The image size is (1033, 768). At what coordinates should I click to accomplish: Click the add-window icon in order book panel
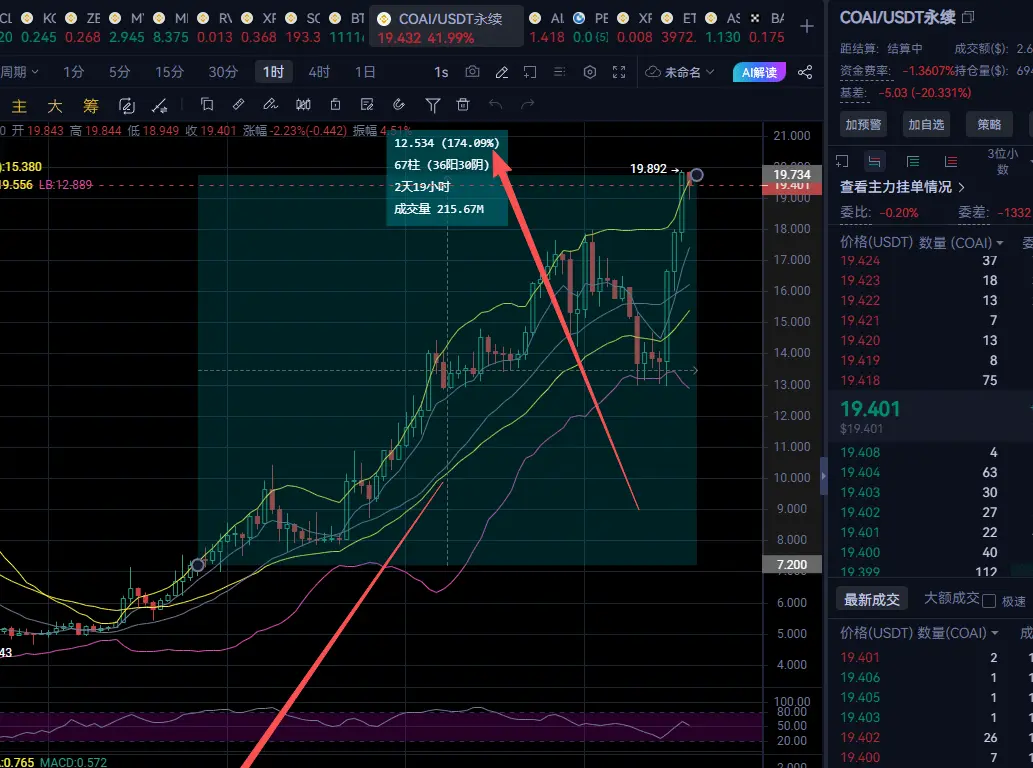coord(842,161)
